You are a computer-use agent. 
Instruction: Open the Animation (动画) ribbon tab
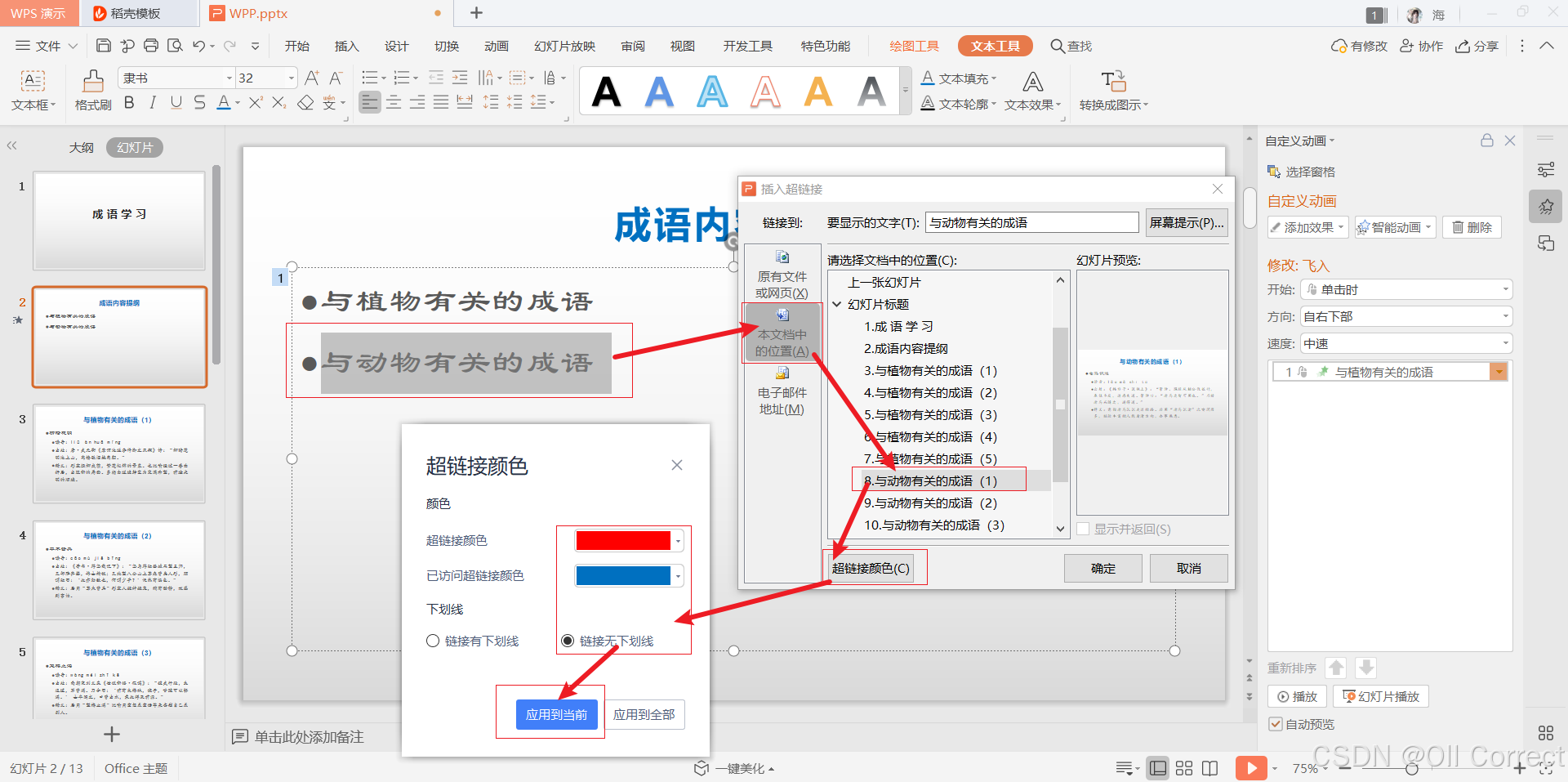click(x=497, y=46)
